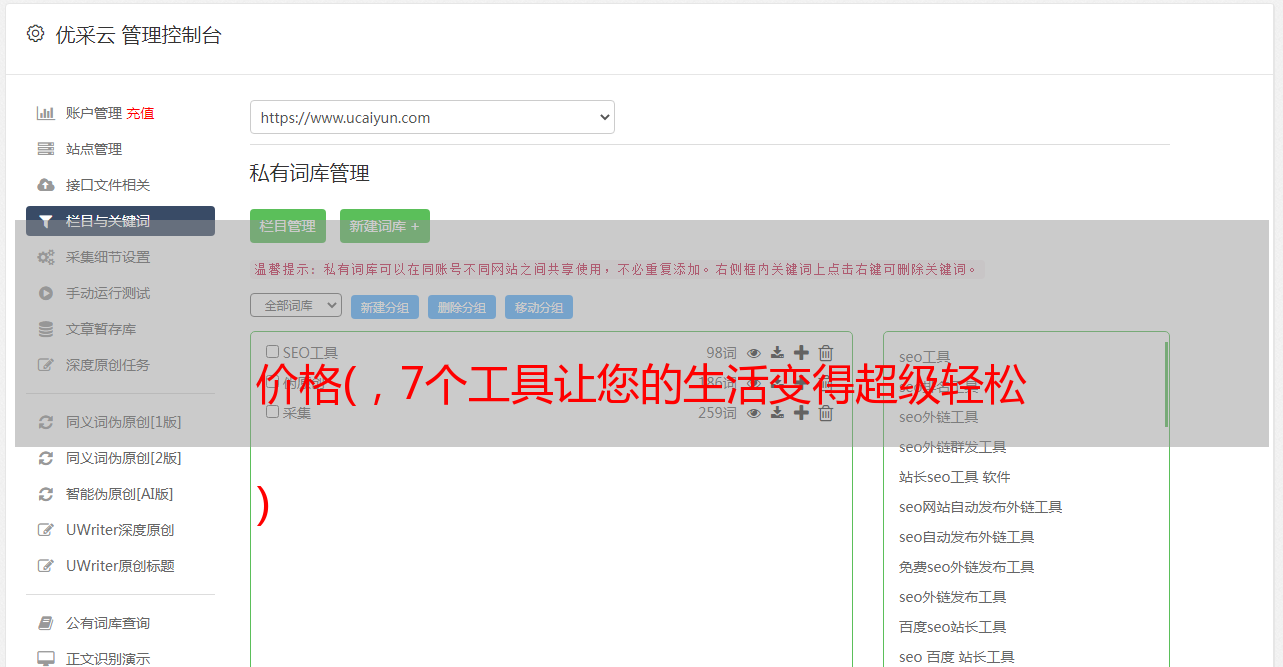Click the seo外链工具 keyword
The height and width of the screenshot is (667, 1283).
coord(939,417)
